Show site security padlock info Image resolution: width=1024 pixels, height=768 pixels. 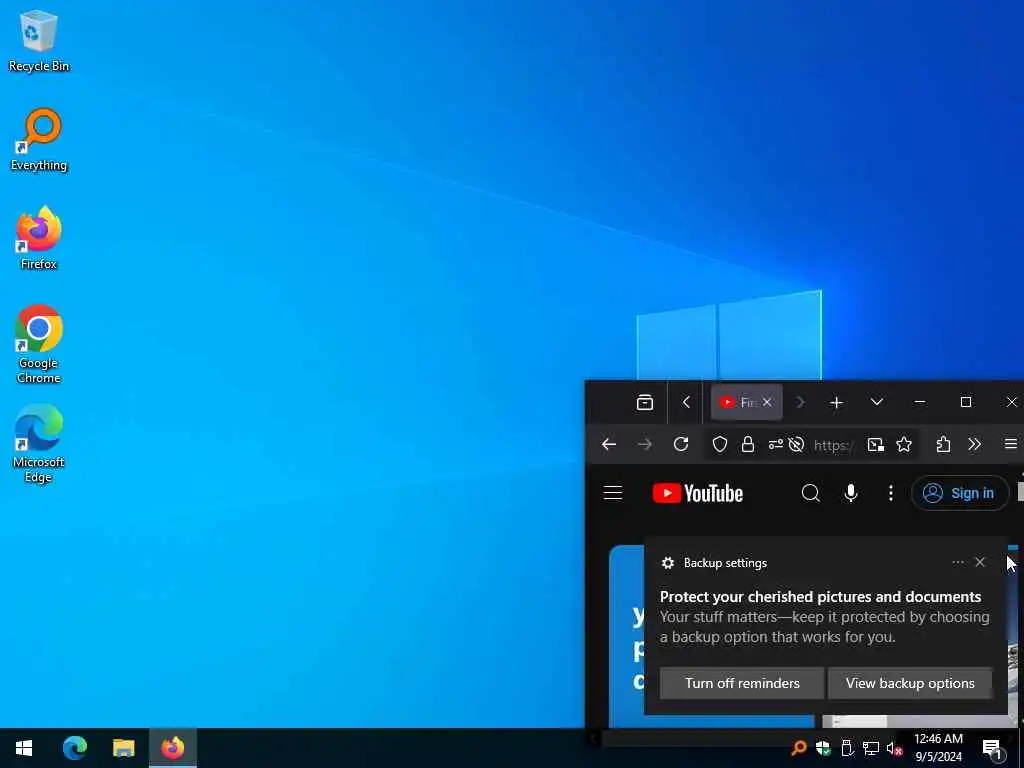(x=748, y=445)
